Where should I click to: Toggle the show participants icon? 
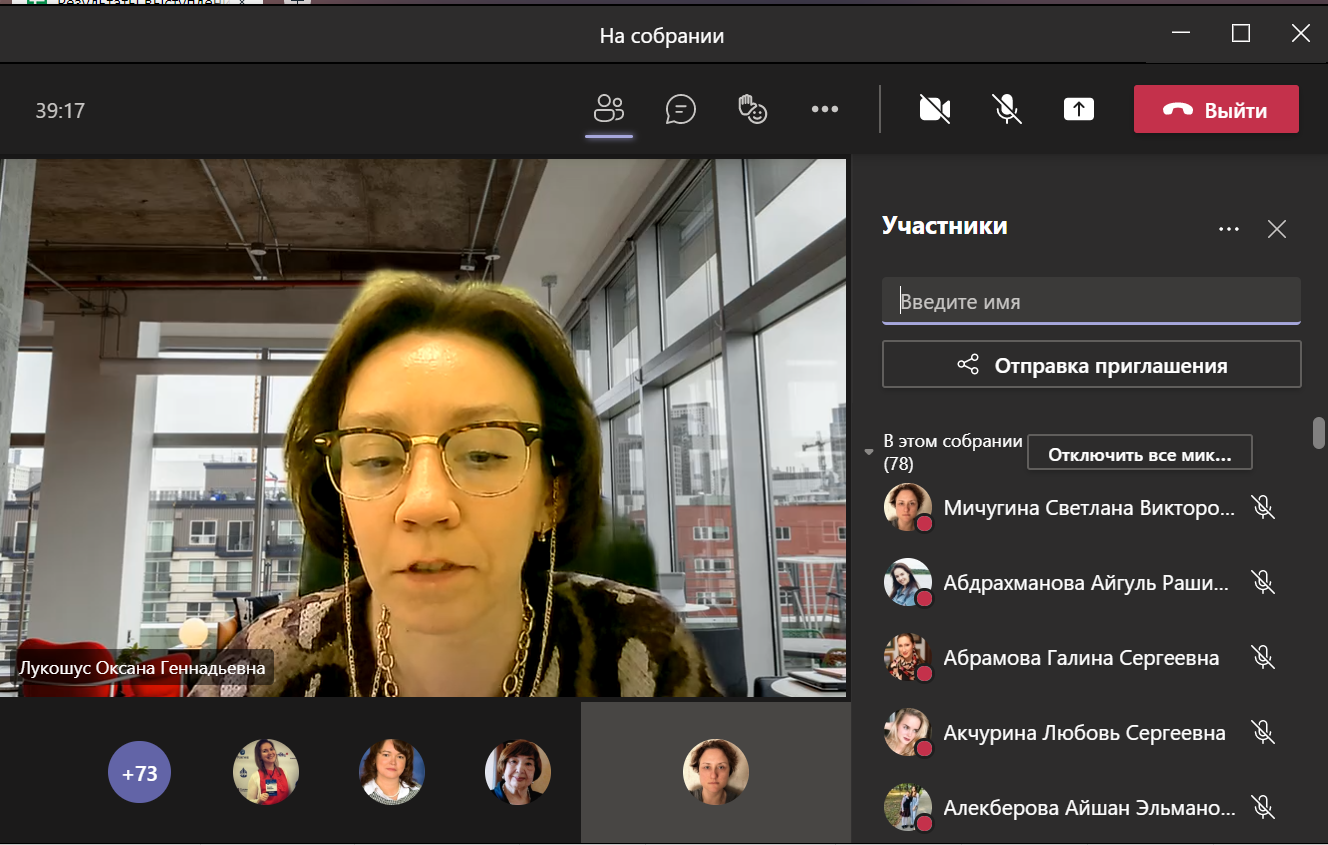(x=608, y=109)
